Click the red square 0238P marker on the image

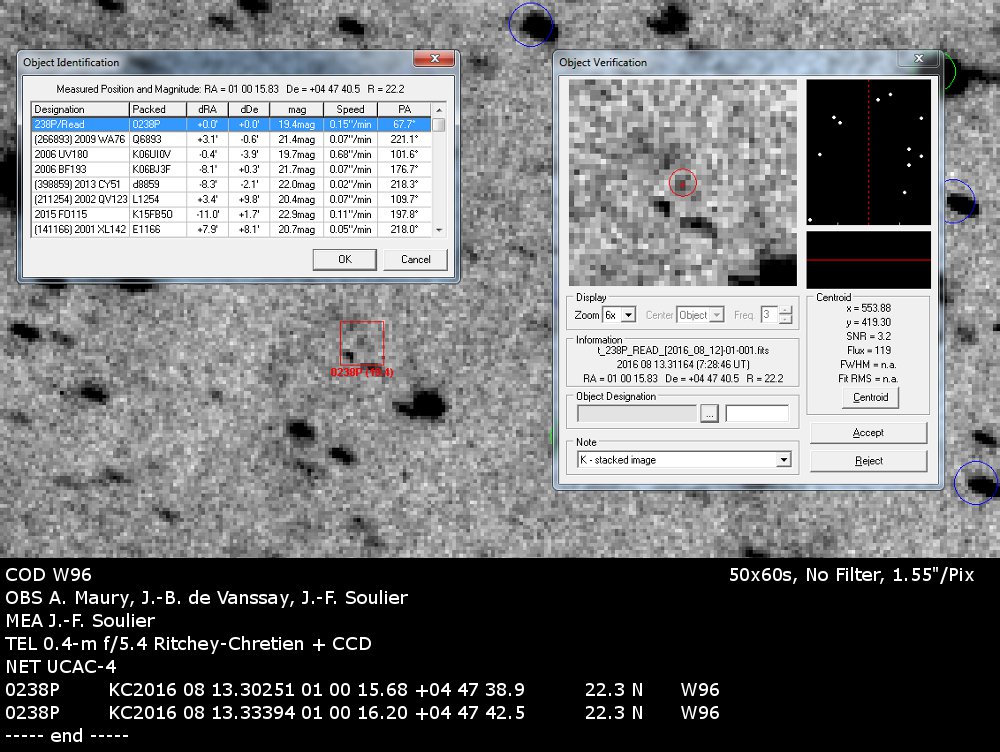[361, 343]
